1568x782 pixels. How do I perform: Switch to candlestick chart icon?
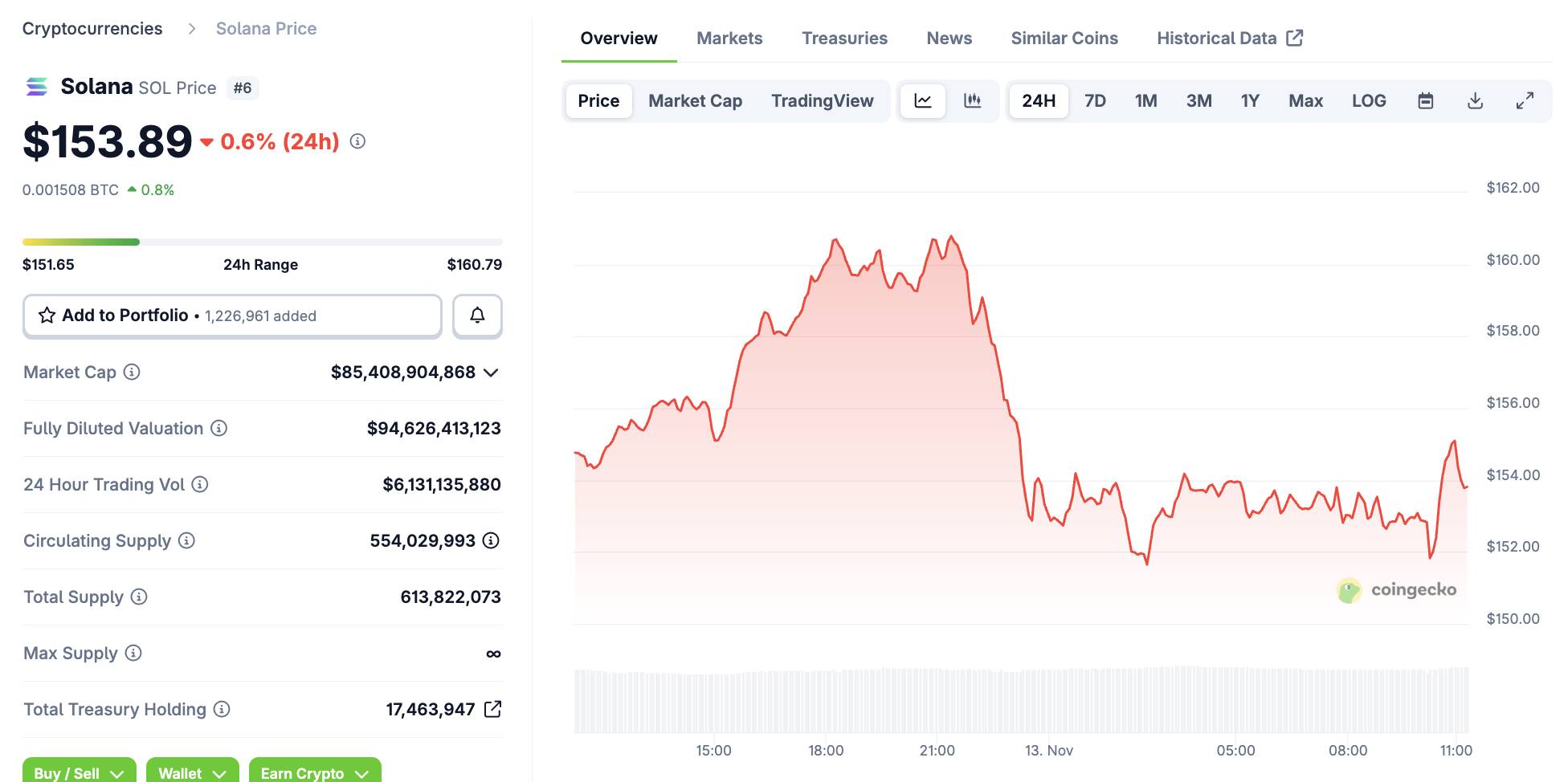tap(972, 101)
